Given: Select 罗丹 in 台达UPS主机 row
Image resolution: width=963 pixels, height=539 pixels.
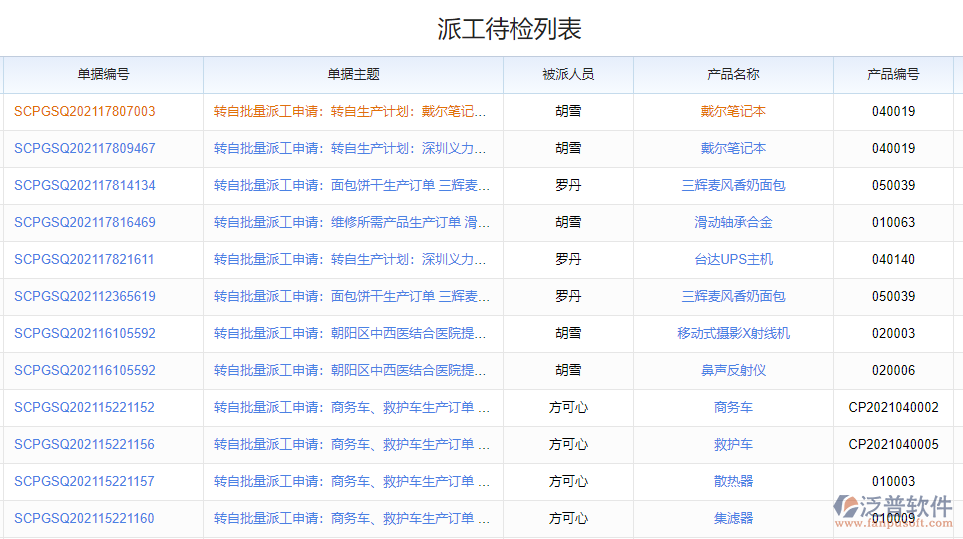Looking at the screenshot, I should pos(568,260).
